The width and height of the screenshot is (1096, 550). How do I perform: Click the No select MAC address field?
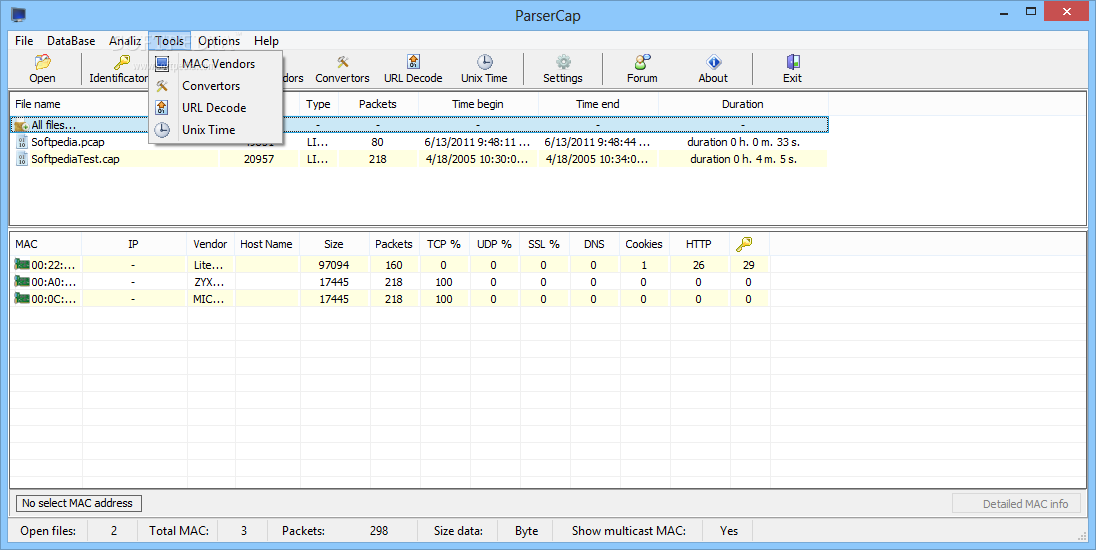pyautogui.click(x=78, y=503)
